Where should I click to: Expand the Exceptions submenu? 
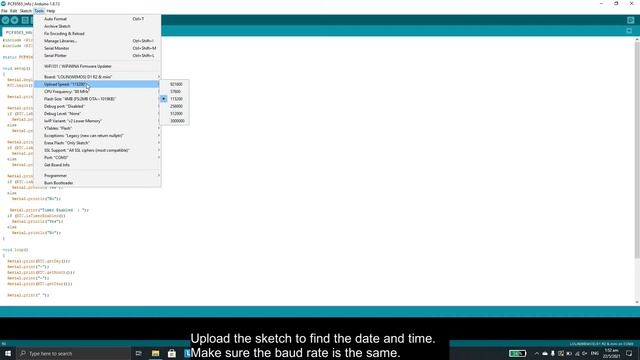click(97, 136)
